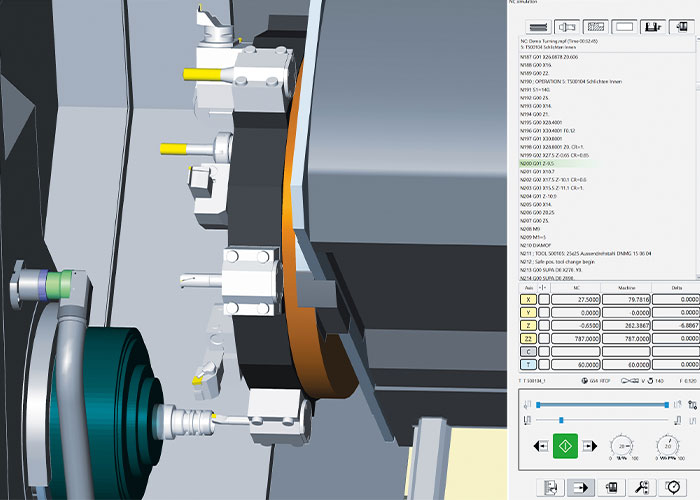Viewport: 700px width, 500px height.
Task: Click the left handle of upper blue slider
Action: 538,405
